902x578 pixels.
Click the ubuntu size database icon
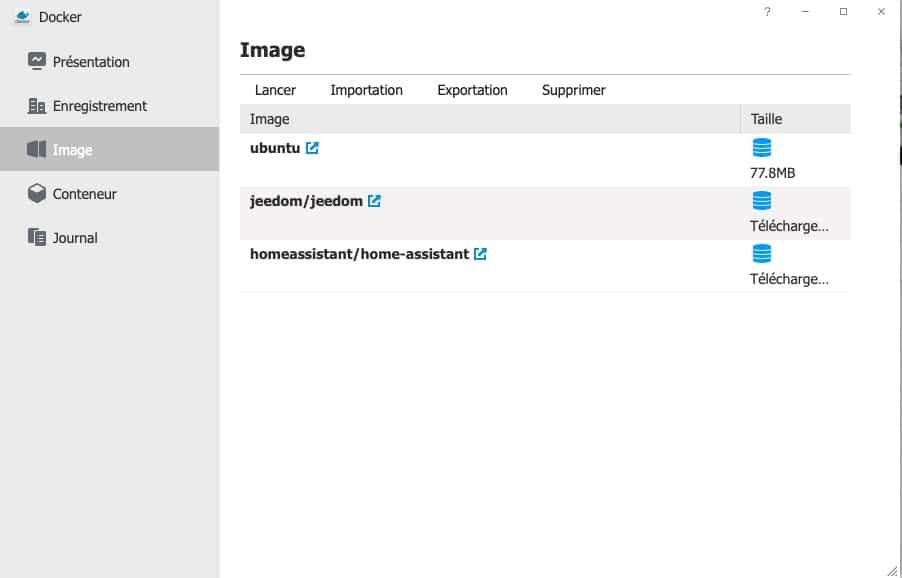tap(762, 148)
